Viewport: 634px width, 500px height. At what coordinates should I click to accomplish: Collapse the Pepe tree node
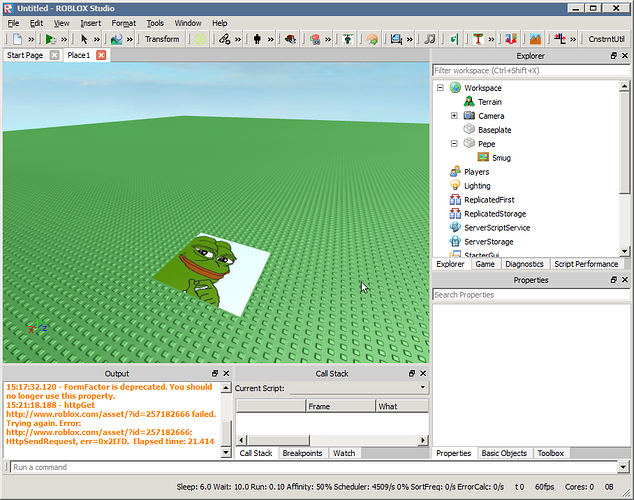tap(454, 143)
